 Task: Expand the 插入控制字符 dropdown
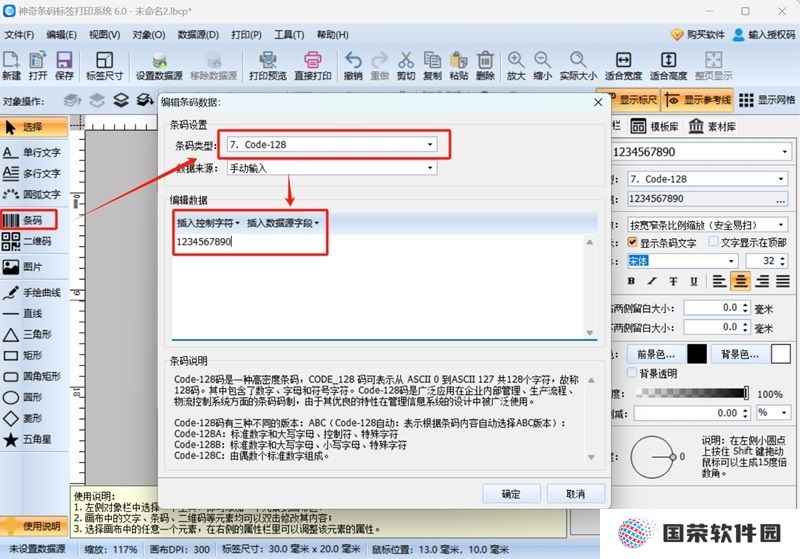point(208,223)
